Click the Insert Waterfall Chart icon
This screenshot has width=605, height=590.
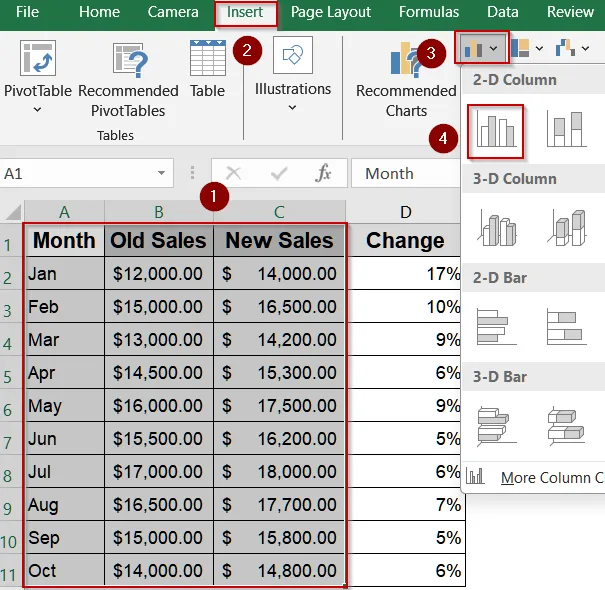coord(565,48)
